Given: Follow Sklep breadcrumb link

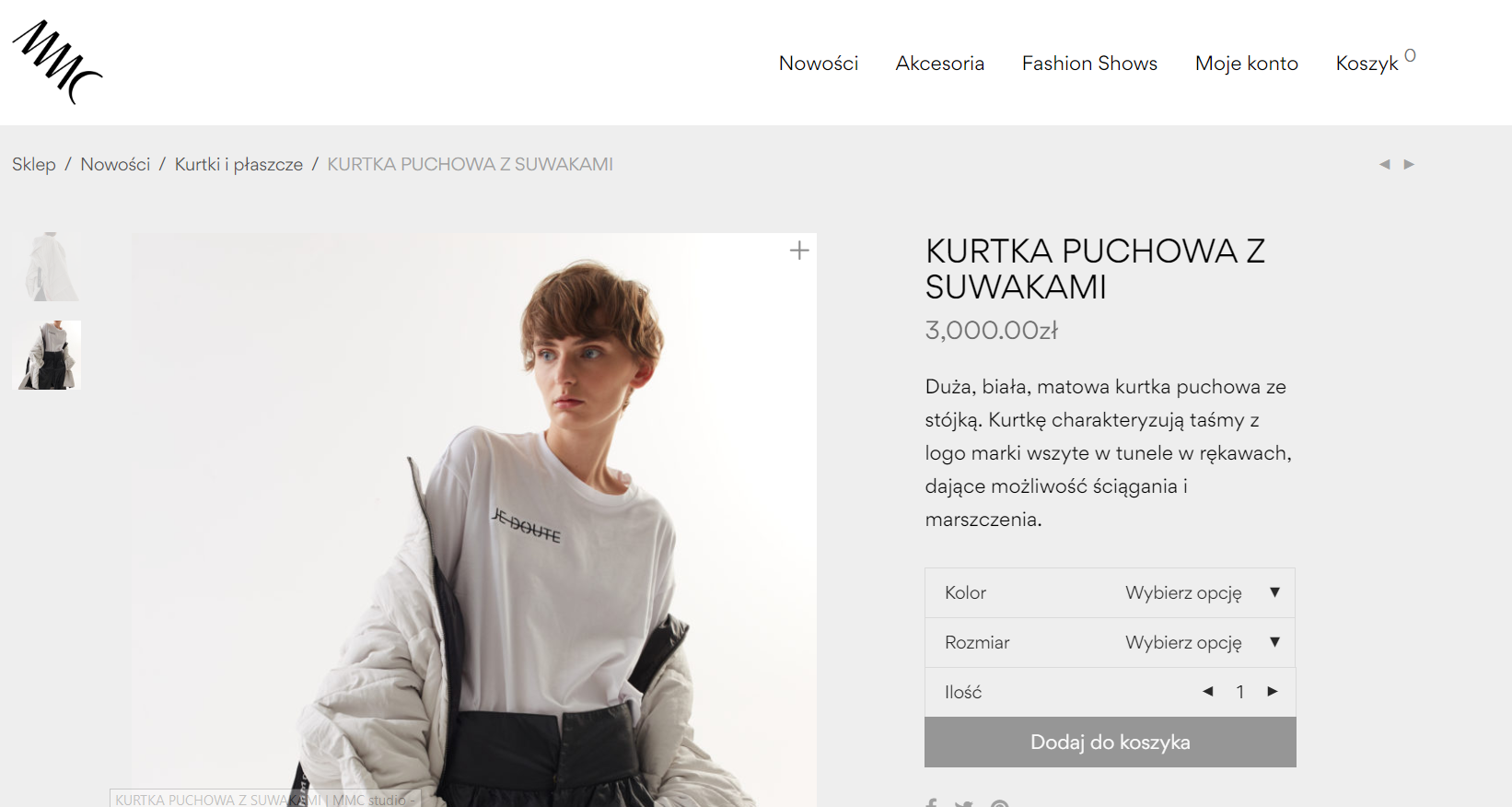Looking at the screenshot, I should [x=34, y=164].
